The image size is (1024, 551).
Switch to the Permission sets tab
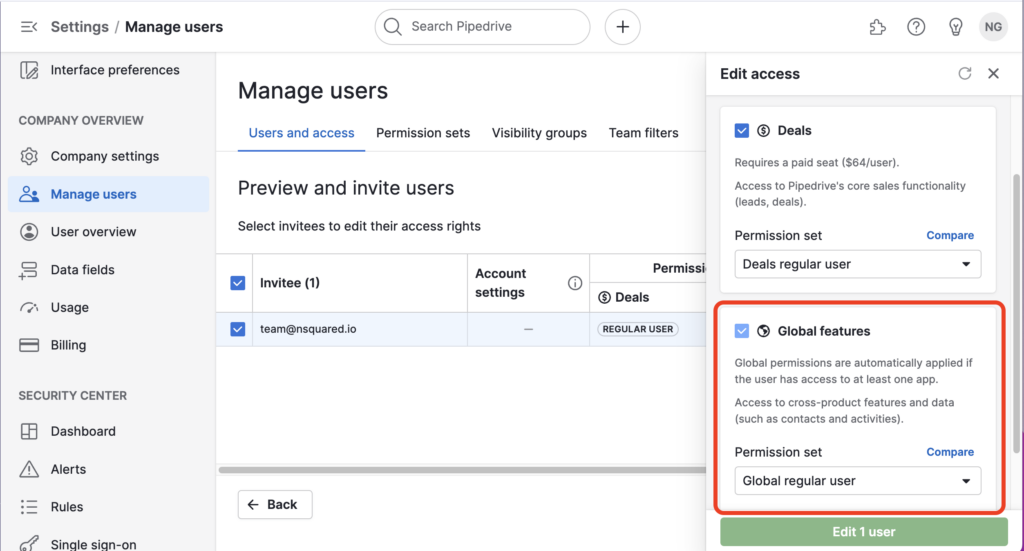423,133
